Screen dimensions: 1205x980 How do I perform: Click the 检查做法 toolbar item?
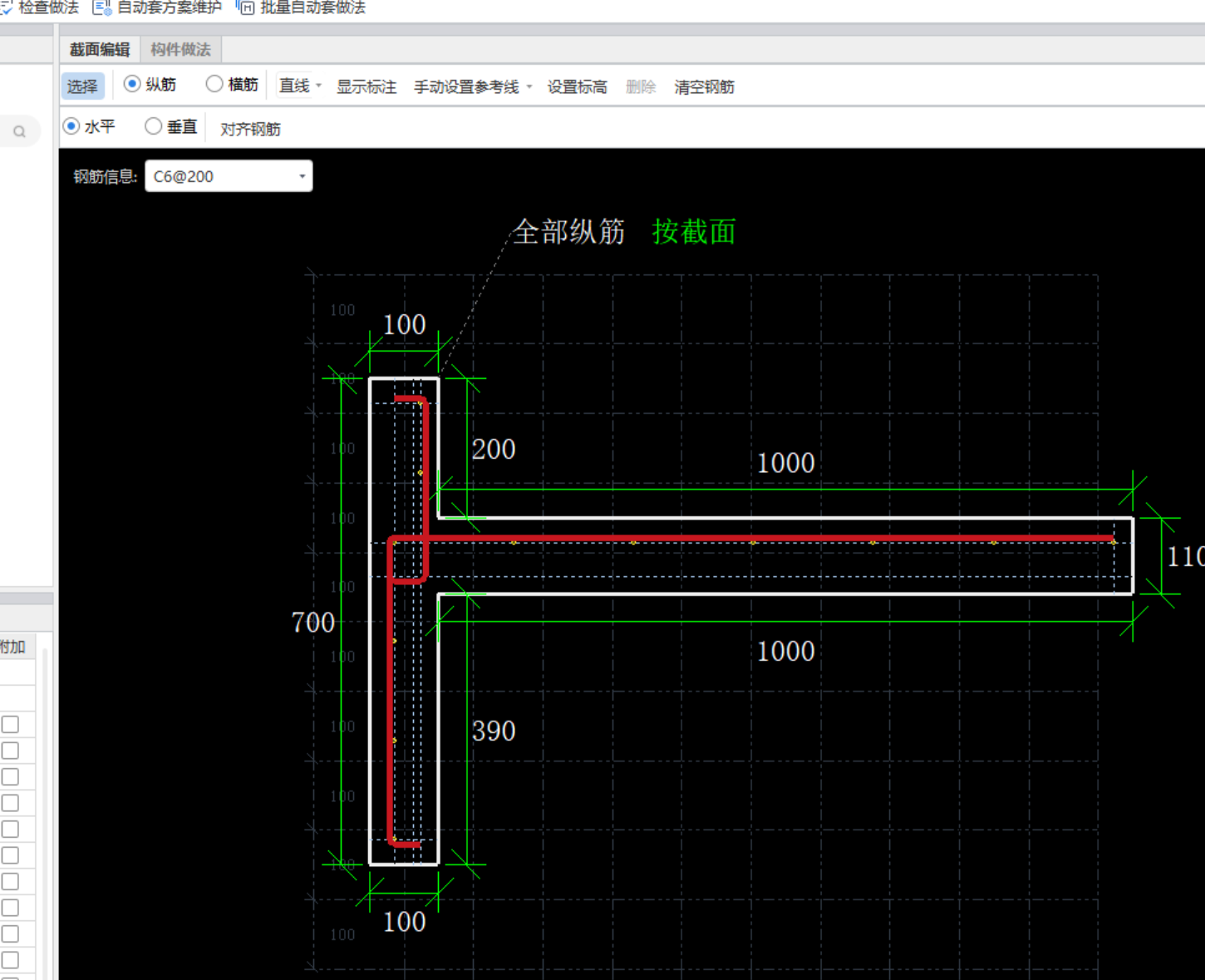click(x=39, y=7)
